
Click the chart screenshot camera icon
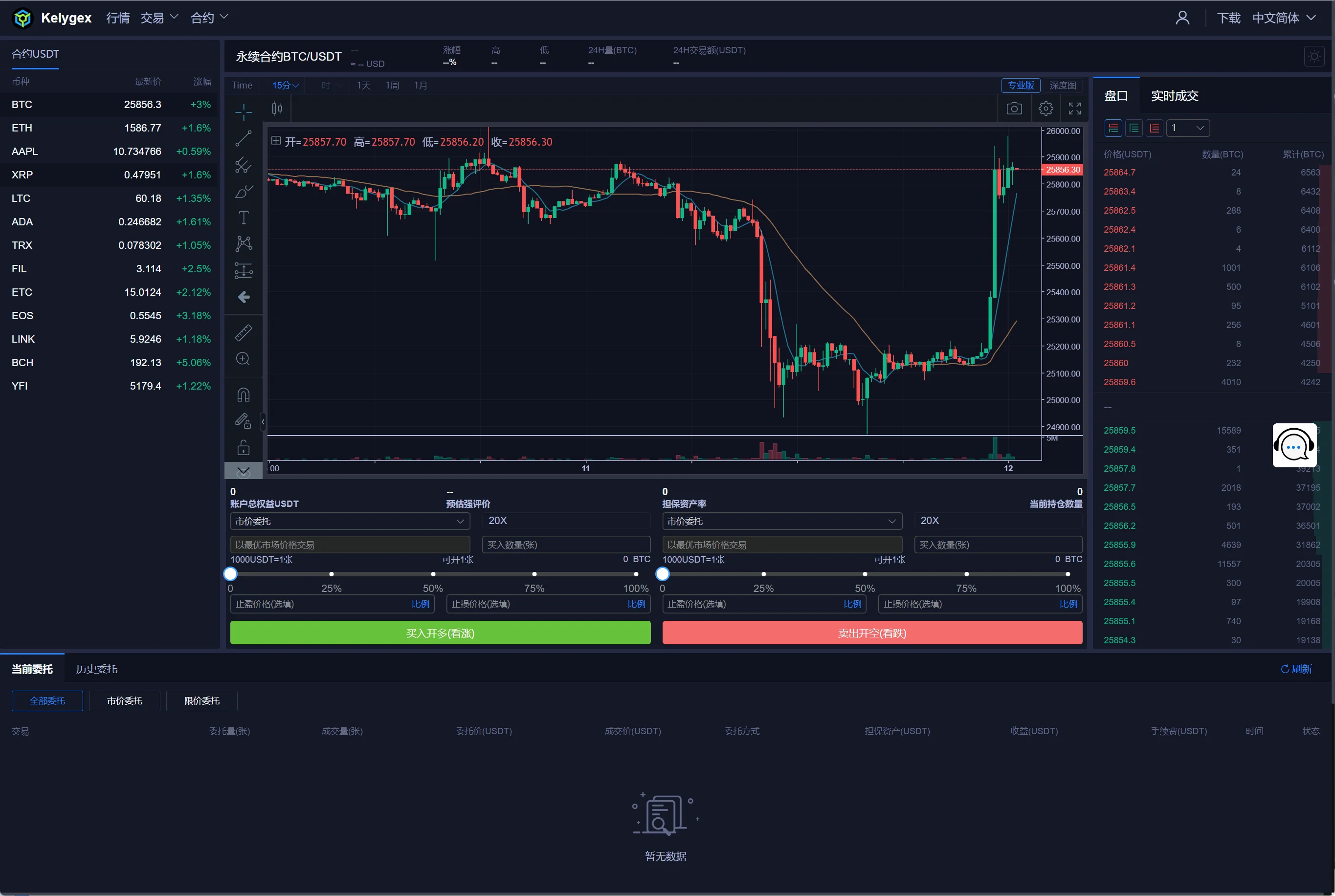pyautogui.click(x=1014, y=109)
